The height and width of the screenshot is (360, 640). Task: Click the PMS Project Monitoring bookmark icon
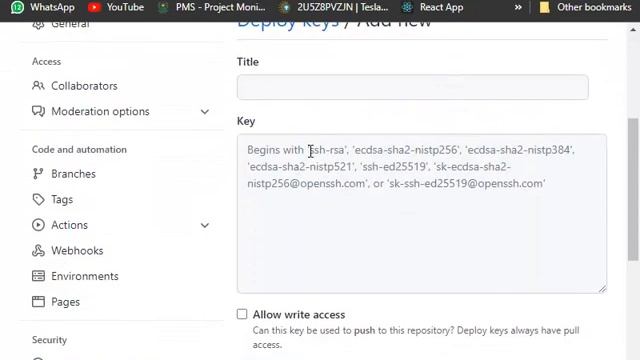coord(163,7)
